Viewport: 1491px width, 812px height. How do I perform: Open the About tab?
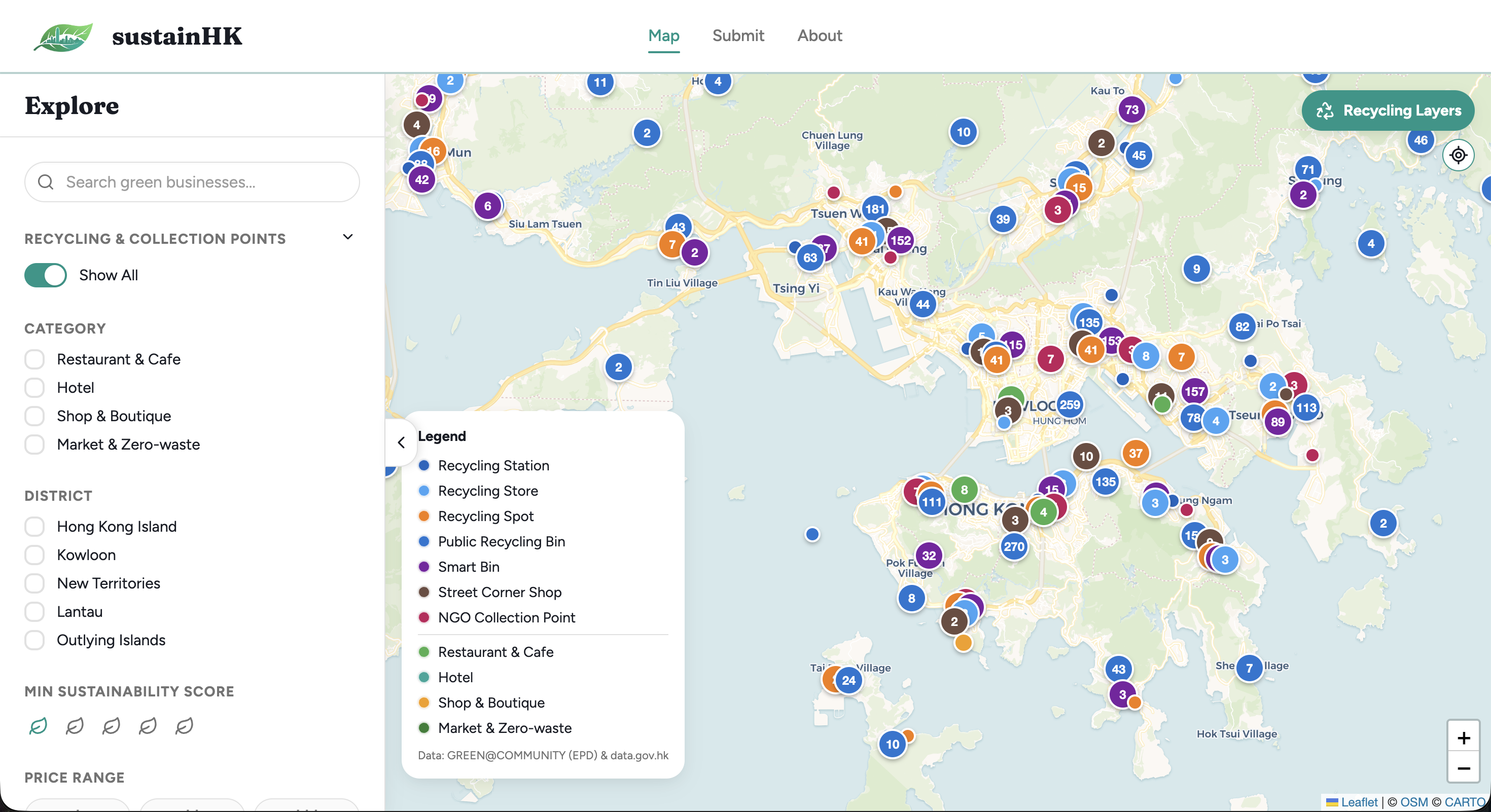point(819,35)
